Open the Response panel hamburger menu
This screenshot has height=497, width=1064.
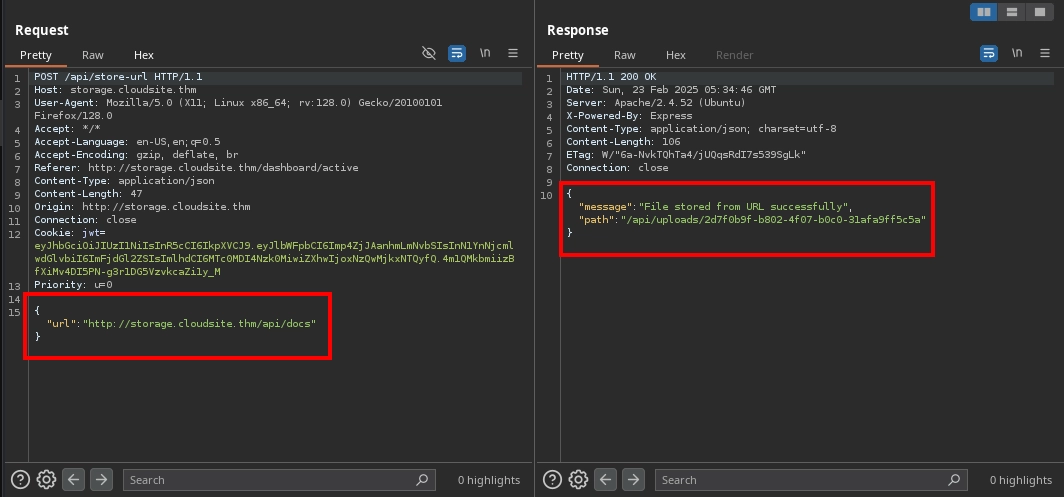[x=1045, y=54]
